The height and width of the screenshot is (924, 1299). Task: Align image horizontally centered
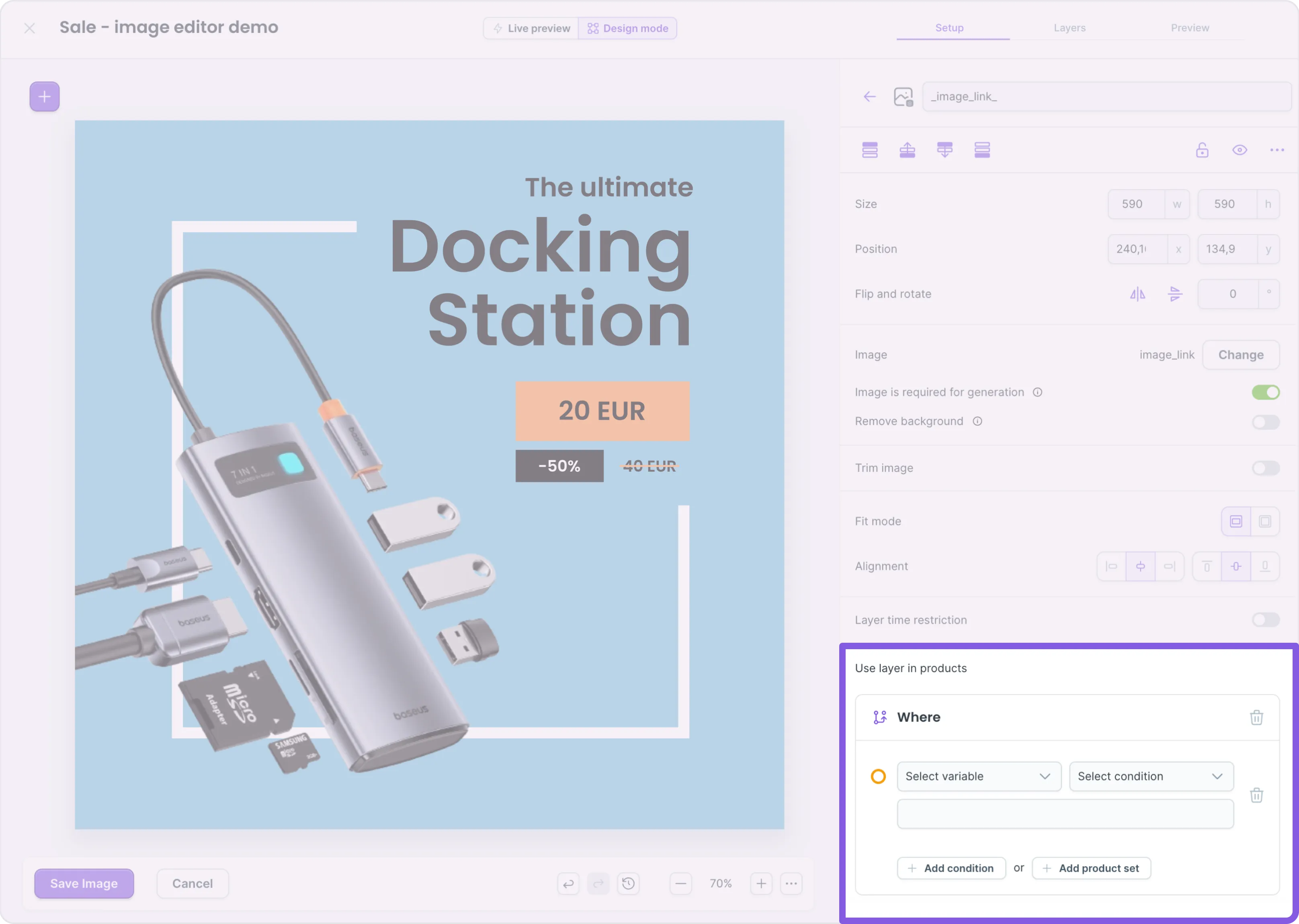click(1140, 567)
